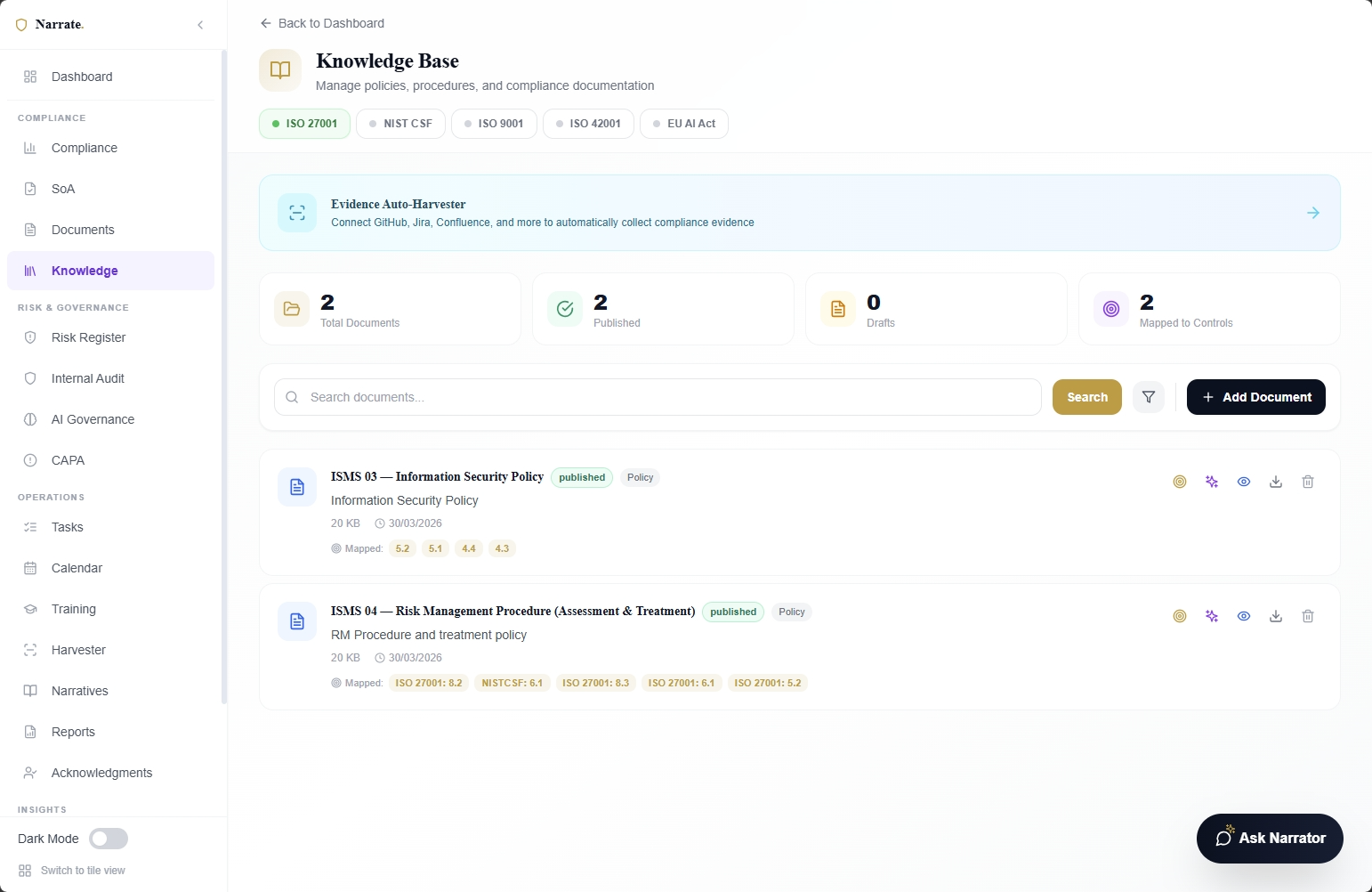Open the search filter funnel icon
The height and width of the screenshot is (892, 1372).
(x=1148, y=397)
